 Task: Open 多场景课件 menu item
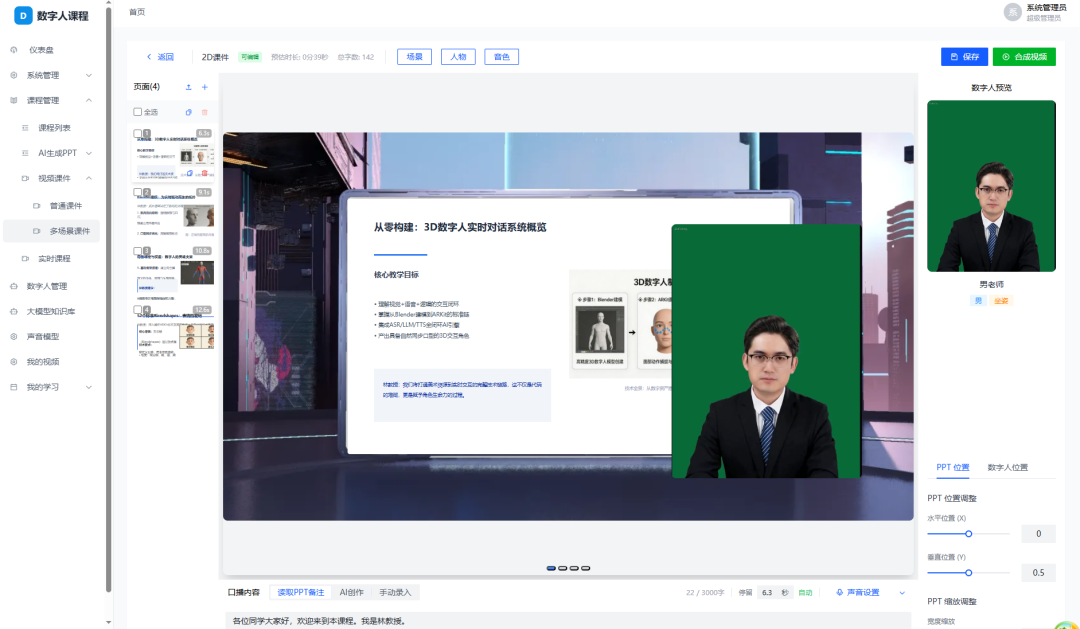pyautogui.click(x=52, y=231)
